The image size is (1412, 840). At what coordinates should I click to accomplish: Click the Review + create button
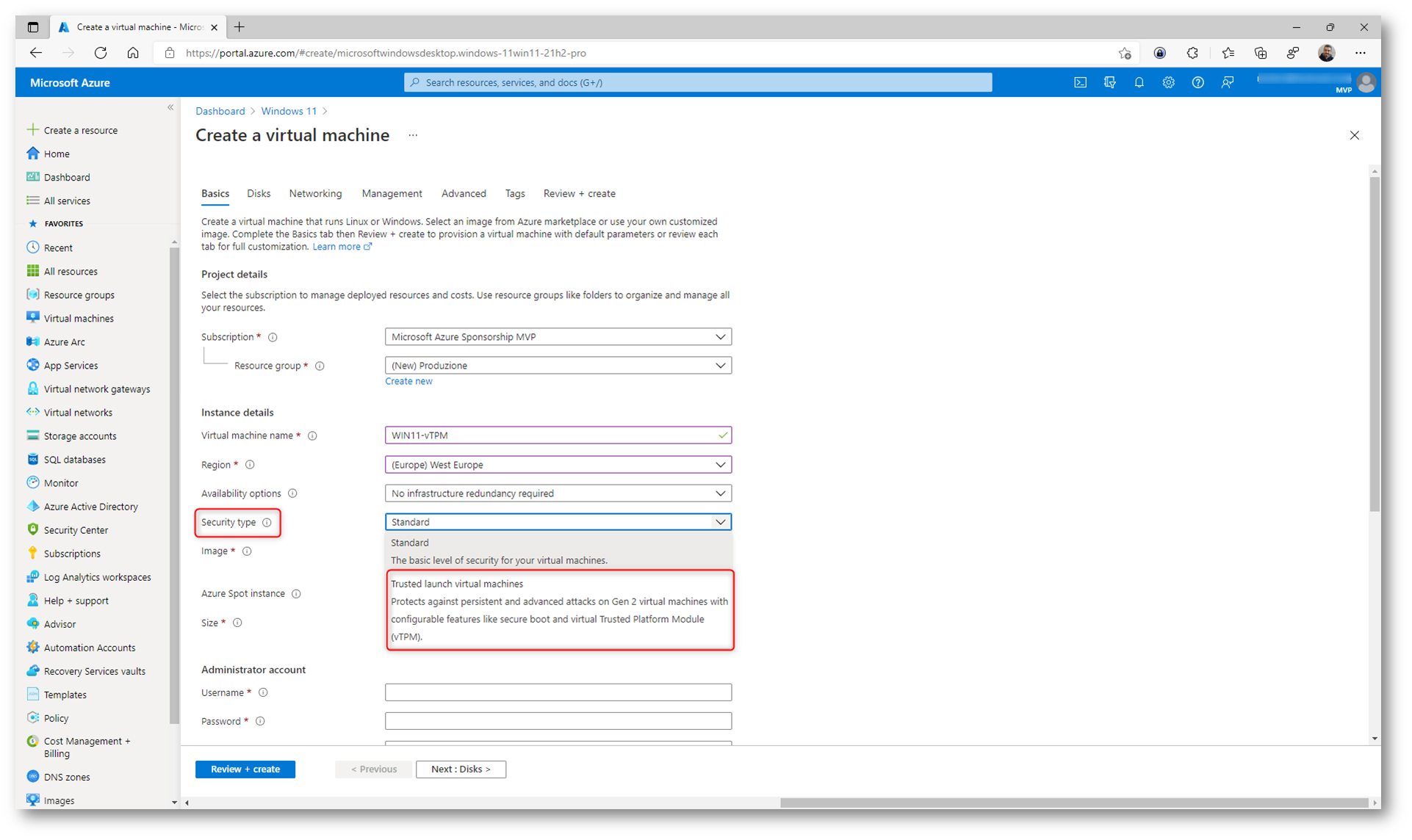[245, 769]
